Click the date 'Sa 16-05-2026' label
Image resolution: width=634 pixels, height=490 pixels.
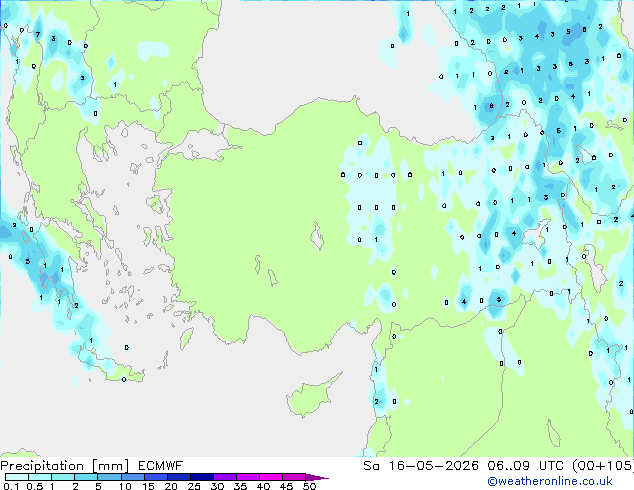tap(421, 466)
